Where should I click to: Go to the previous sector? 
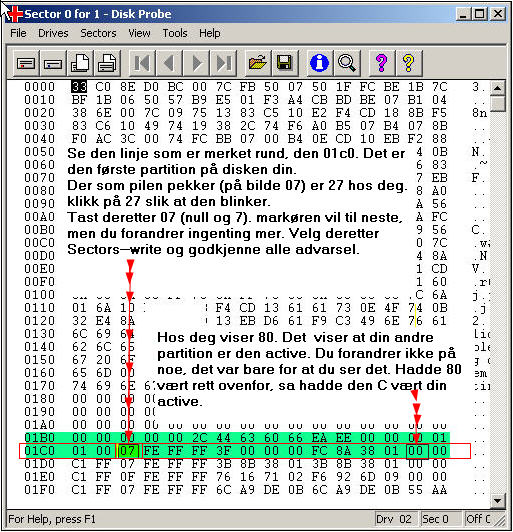click(169, 63)
